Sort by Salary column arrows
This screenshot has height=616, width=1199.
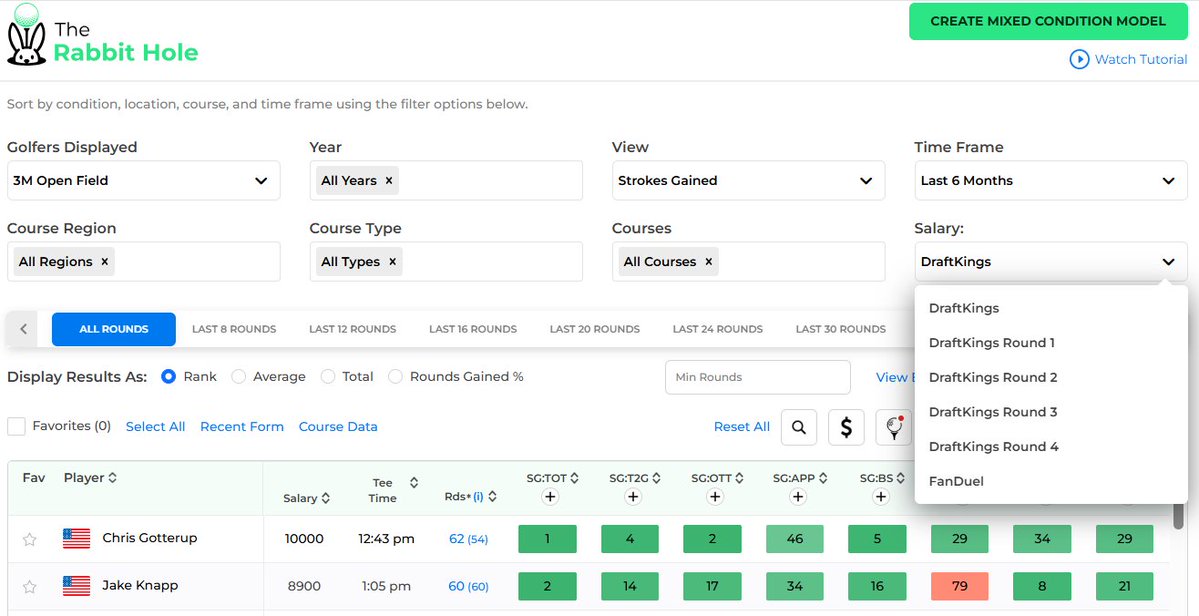326,498
